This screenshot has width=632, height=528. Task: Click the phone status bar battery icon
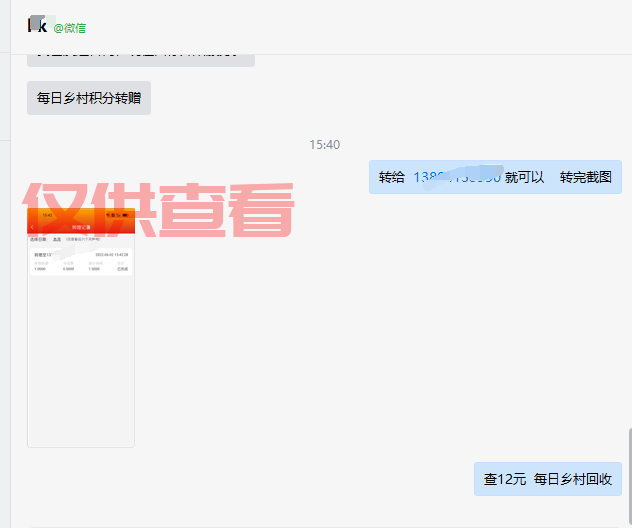click(126, 215)
